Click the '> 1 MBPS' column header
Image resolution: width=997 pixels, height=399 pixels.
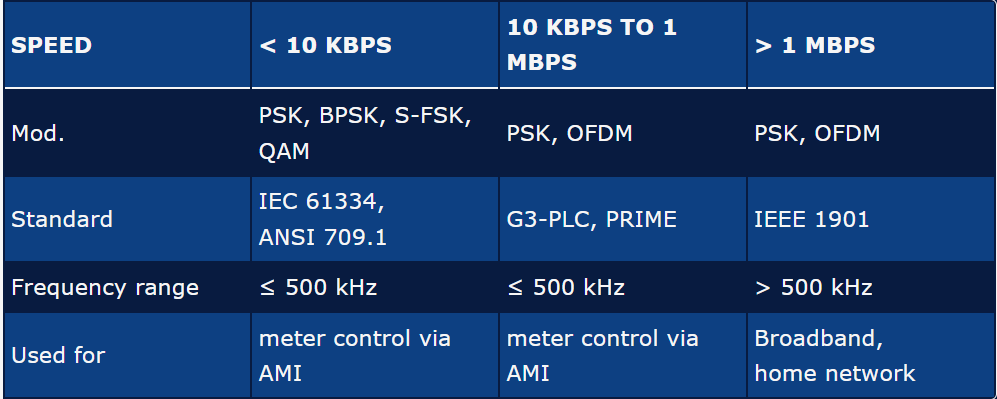point(870,45)
